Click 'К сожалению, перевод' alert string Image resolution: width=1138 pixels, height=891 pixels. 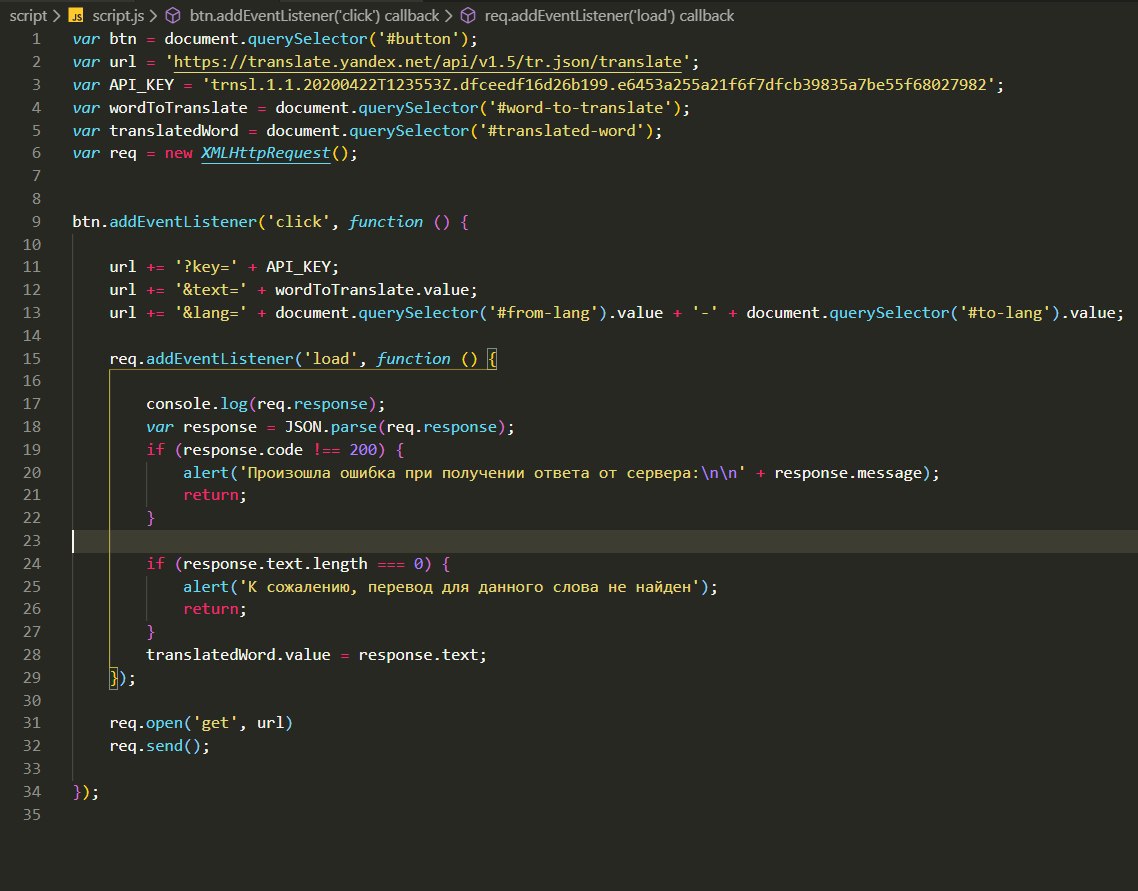(469, 586)
